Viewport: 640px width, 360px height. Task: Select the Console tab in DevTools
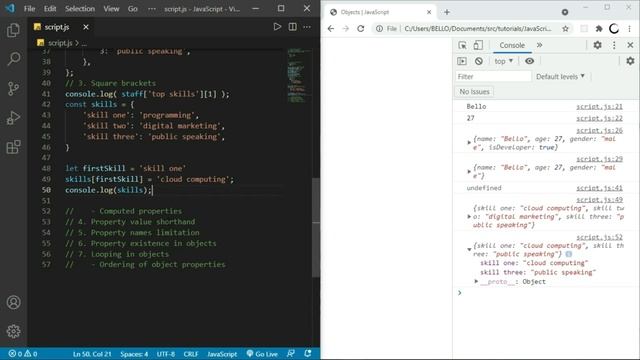tap(512, 45)
